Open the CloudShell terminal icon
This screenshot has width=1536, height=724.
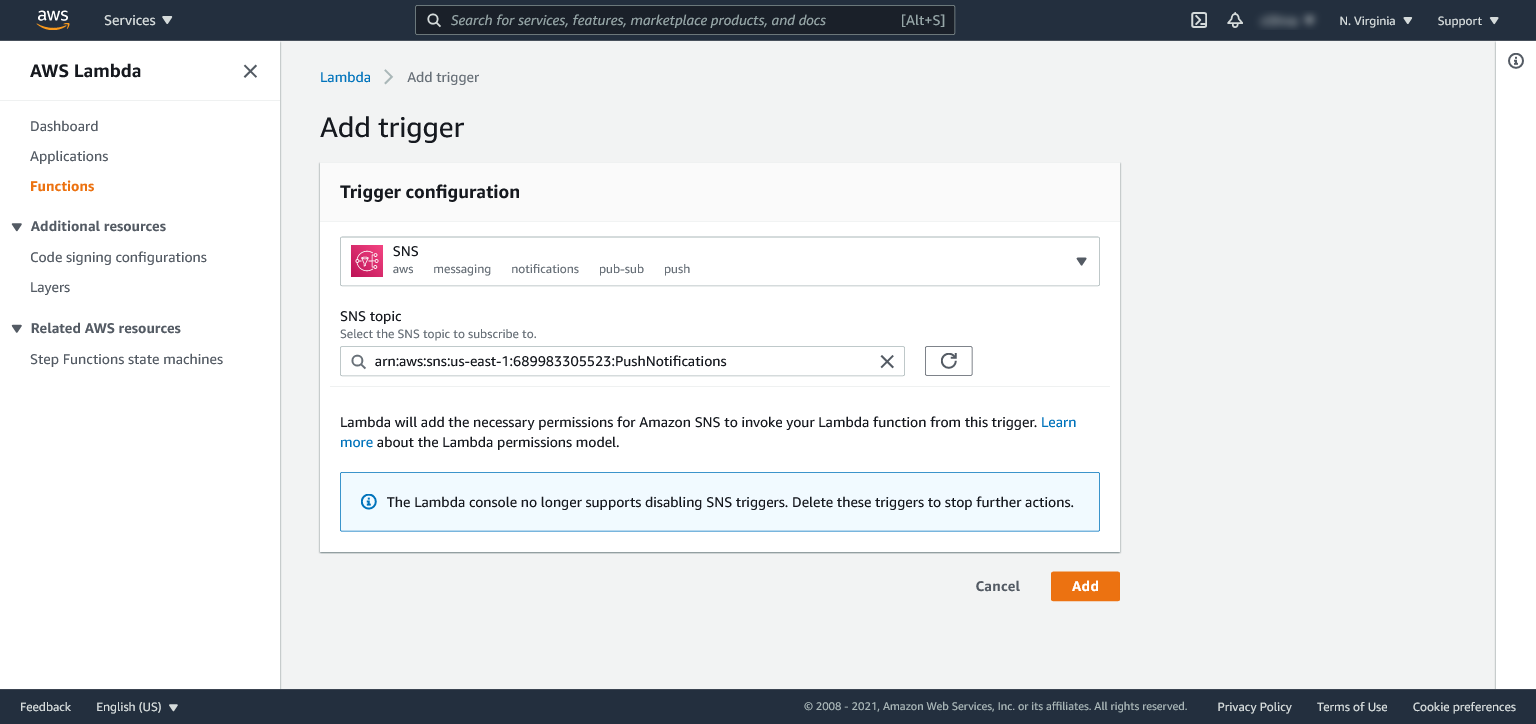point(1199,20)
